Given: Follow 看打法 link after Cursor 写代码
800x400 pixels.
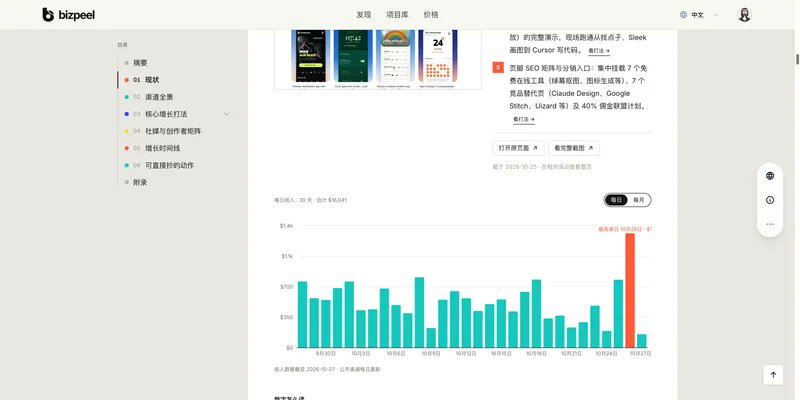Looking at the screenshot, I should click(x=599, y=51).
